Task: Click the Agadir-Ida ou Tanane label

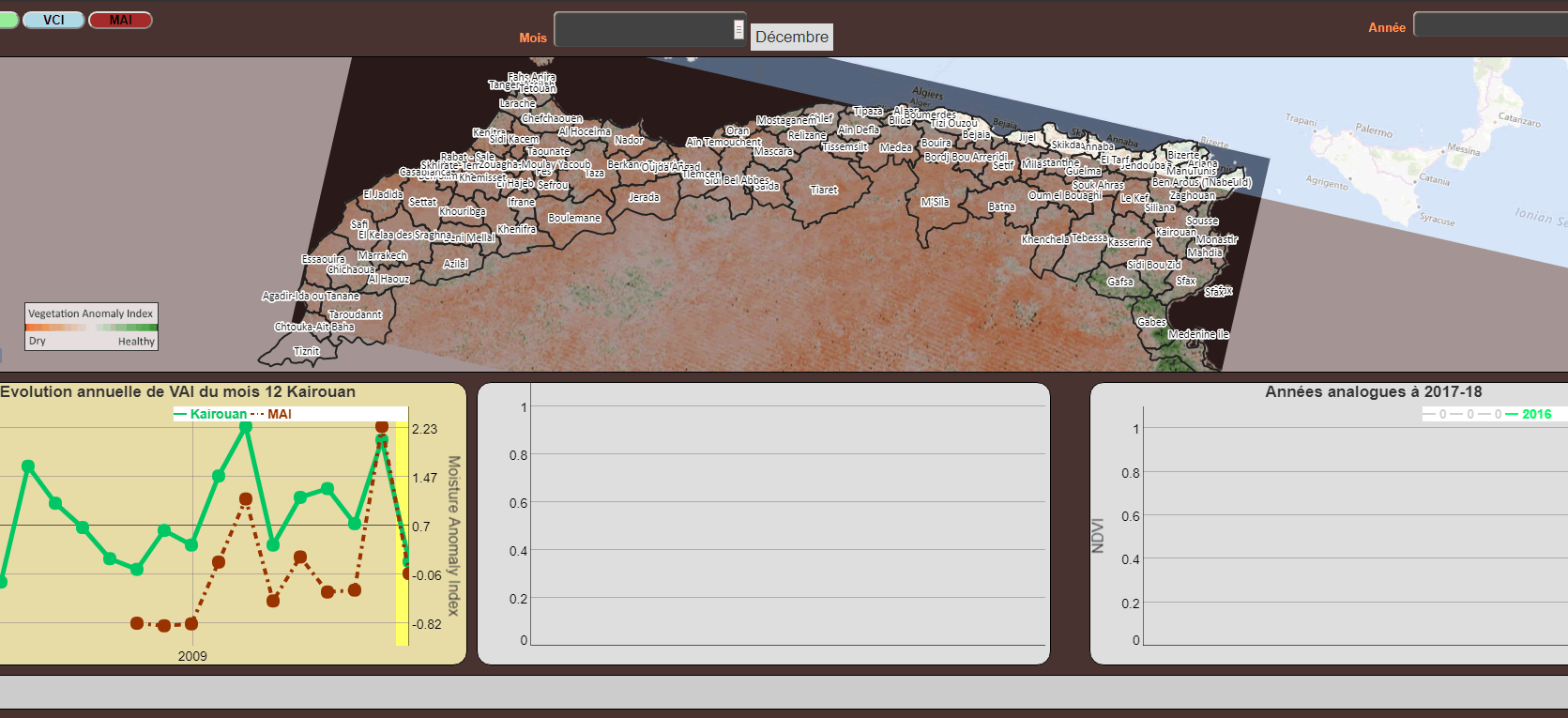Action: pos(311,296)
